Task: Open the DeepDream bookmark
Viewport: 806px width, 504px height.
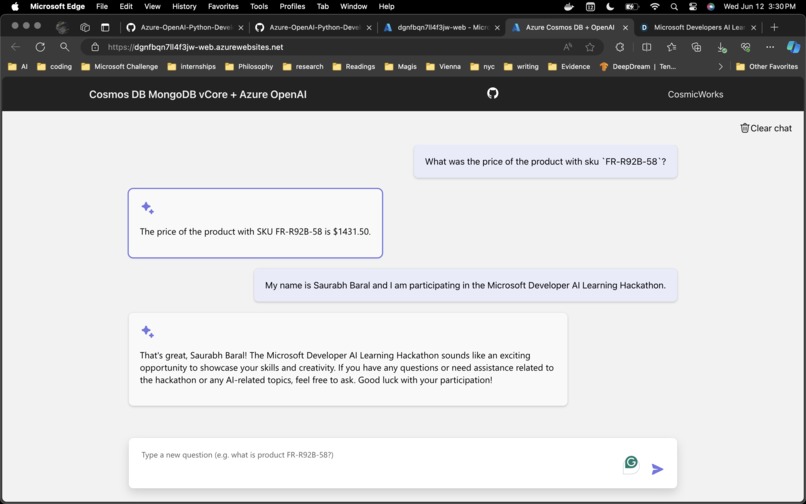Action: [x=638, y=66]
